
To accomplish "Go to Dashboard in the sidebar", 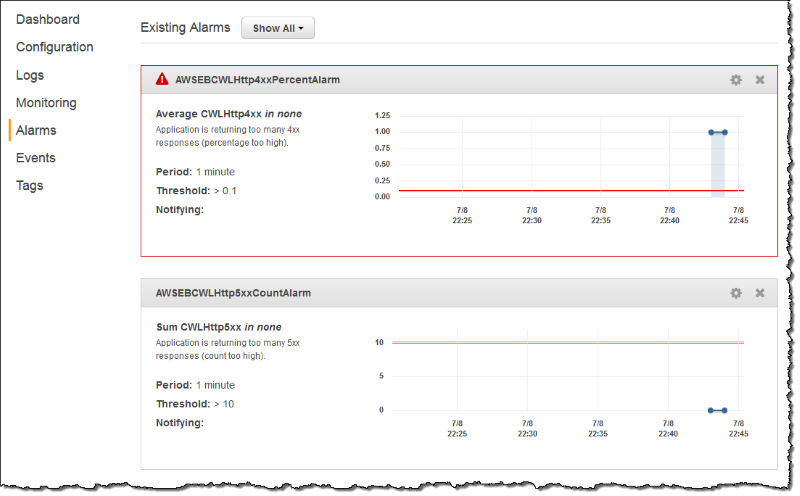I will (x=47, y=19).
